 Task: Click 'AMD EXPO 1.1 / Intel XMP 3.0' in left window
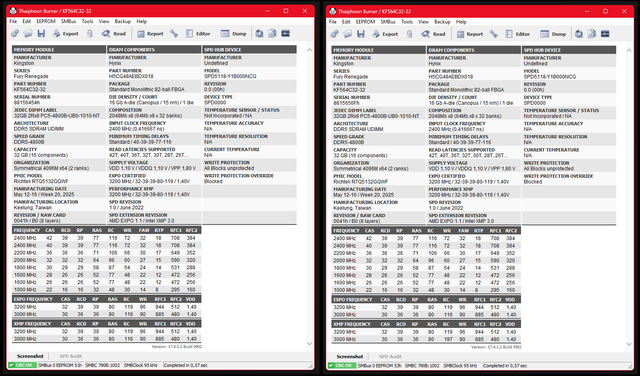[x=141, y=220]
